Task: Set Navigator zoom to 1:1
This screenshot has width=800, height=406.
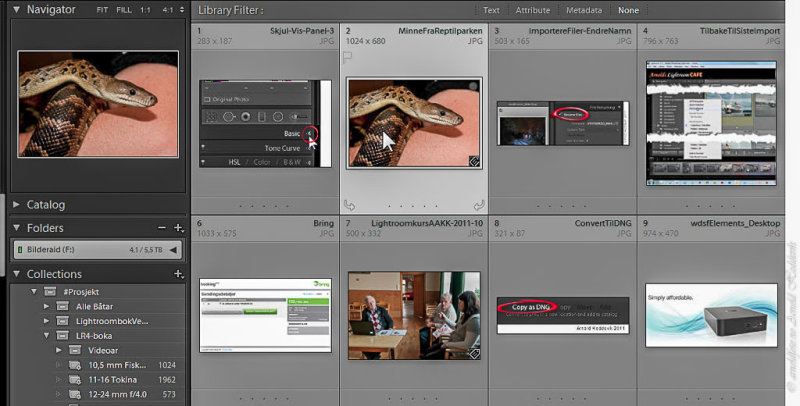Action: click(x=145, y=10)
